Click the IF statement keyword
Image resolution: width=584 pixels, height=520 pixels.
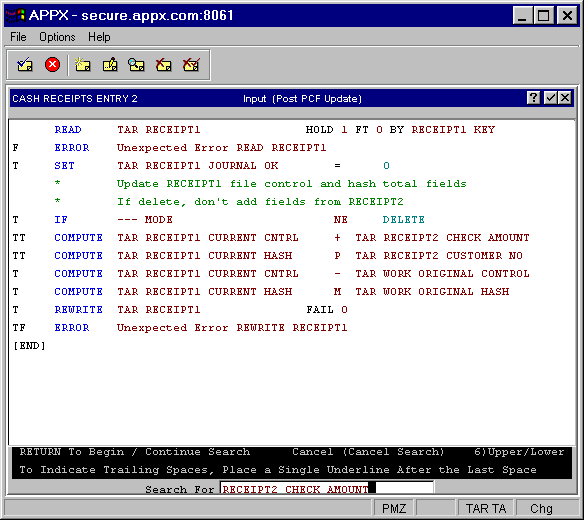[x=61, y=220]
